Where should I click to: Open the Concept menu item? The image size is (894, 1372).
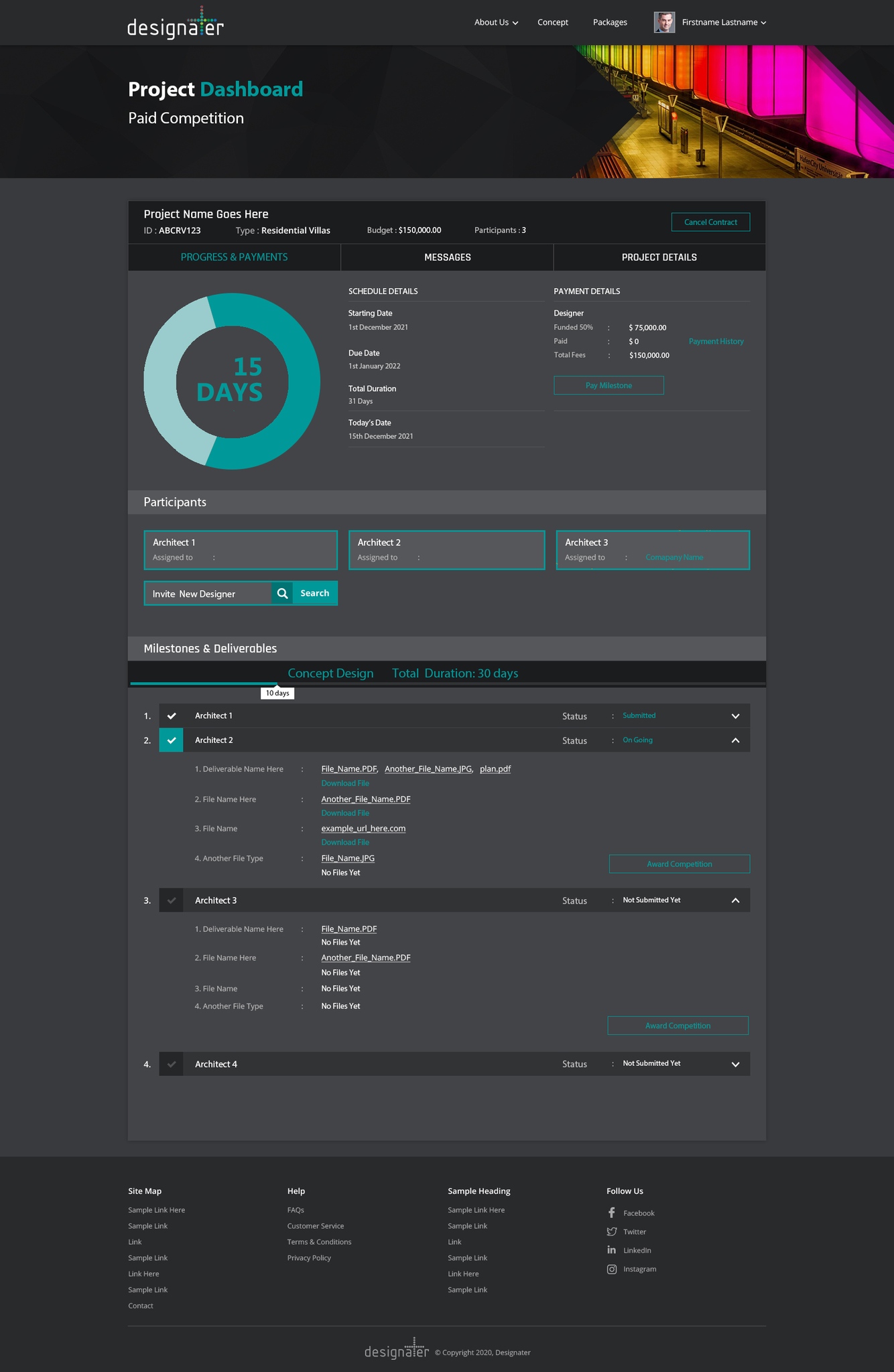pos(553,22)
